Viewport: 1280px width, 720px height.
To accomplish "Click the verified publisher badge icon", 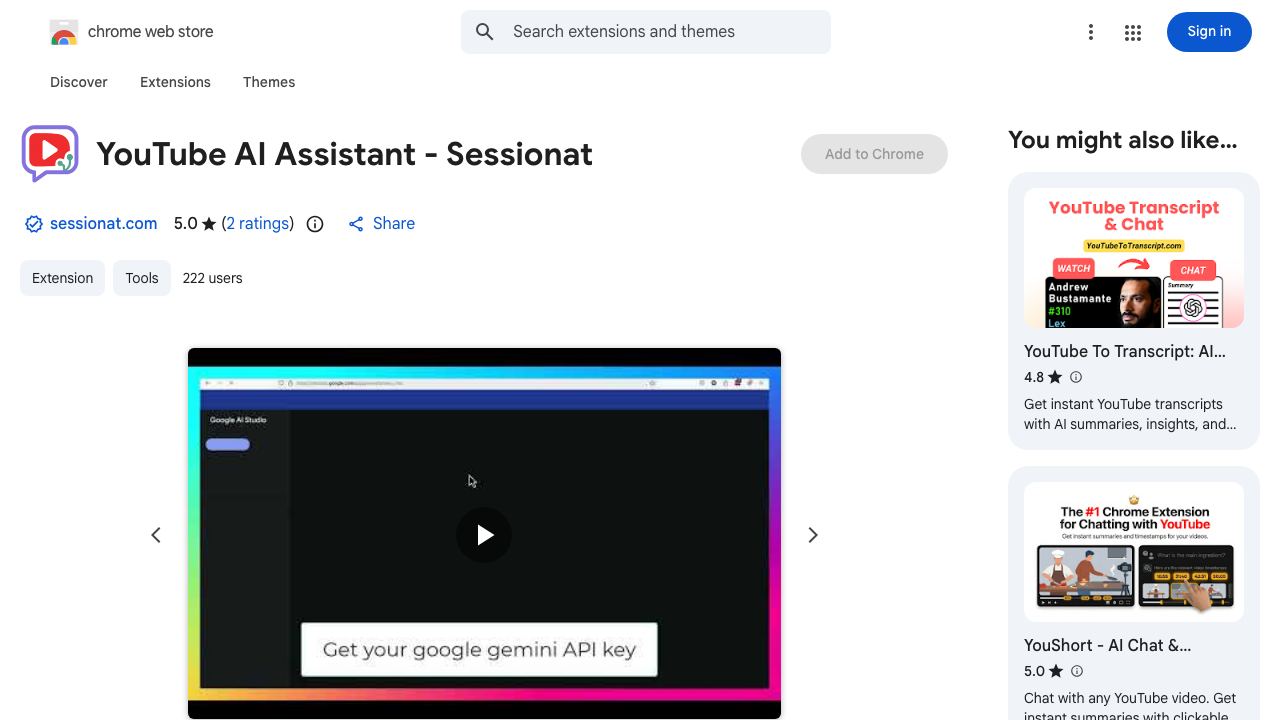I will (x=34, y=224).
